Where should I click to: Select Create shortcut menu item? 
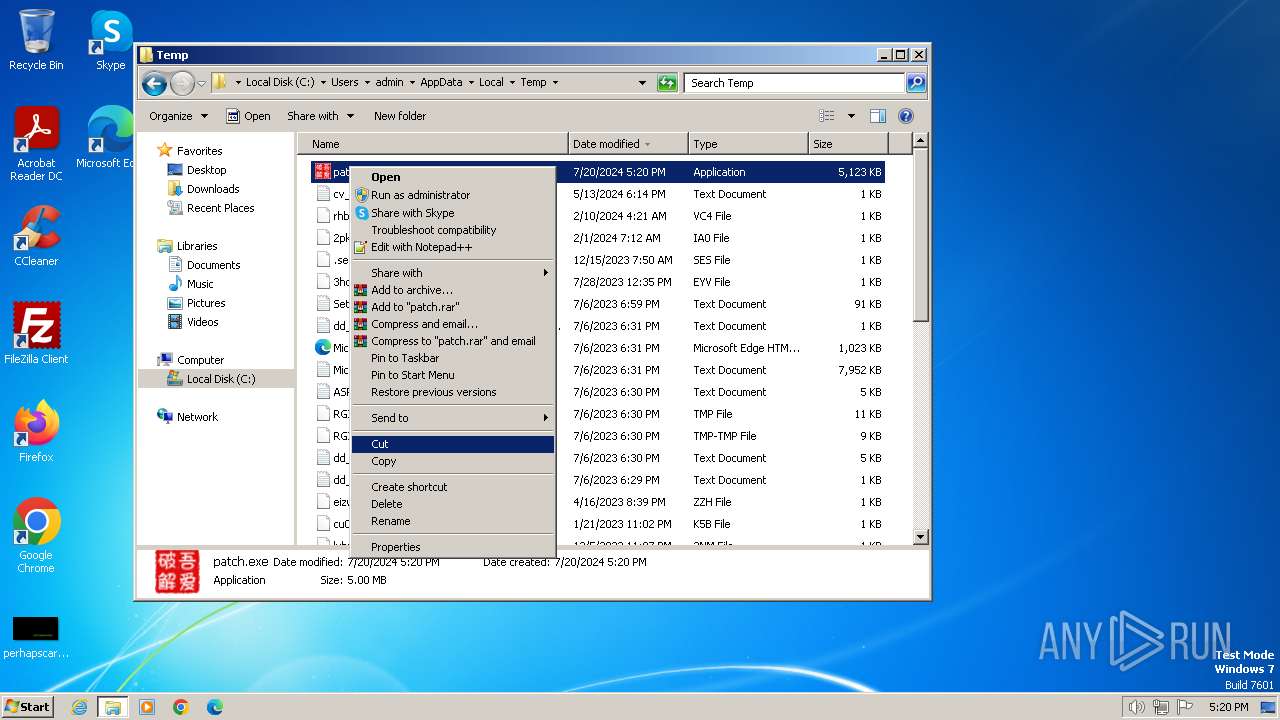pos(453,487)
